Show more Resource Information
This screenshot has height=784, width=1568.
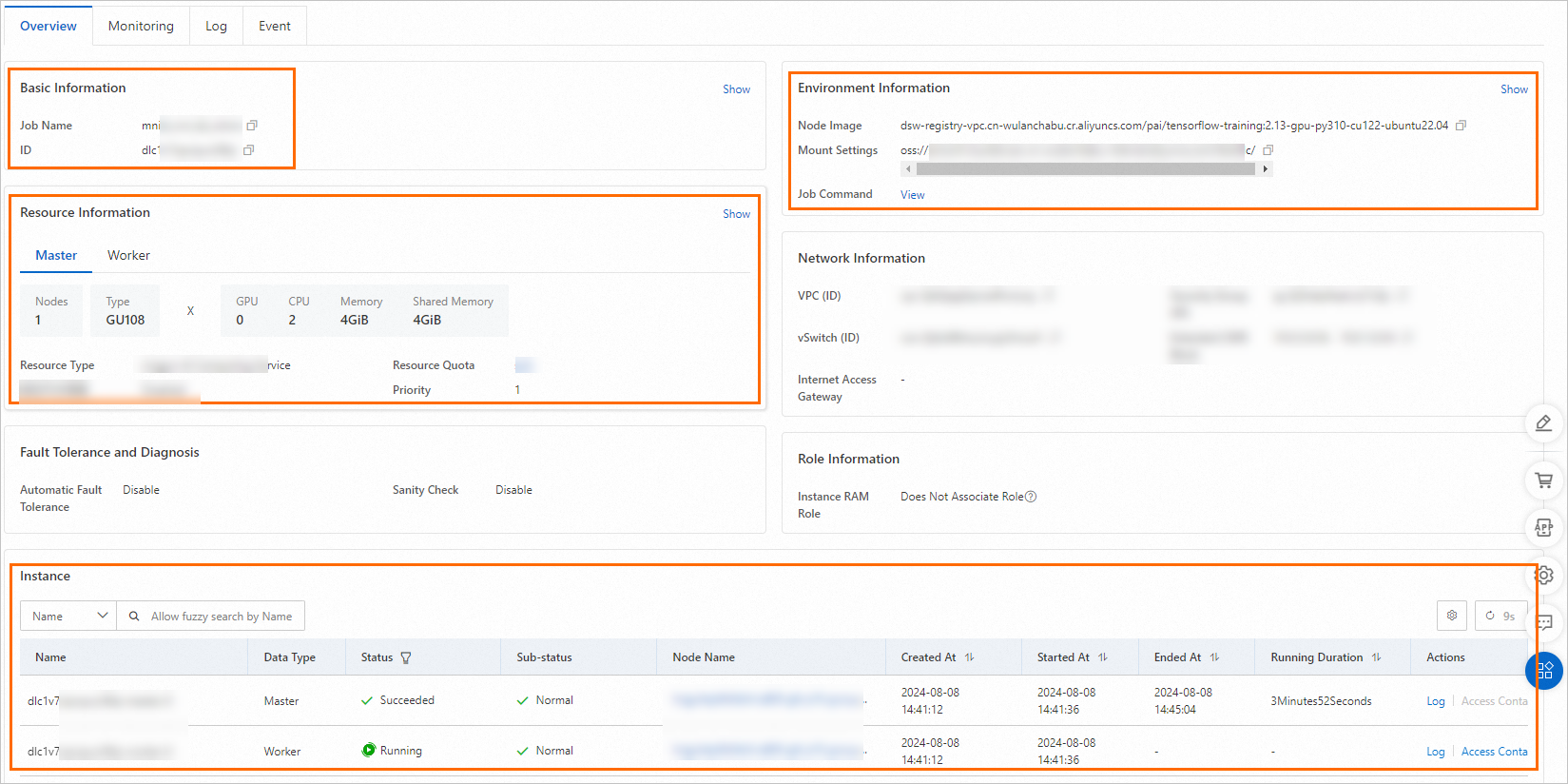click(x=736, y=214)
